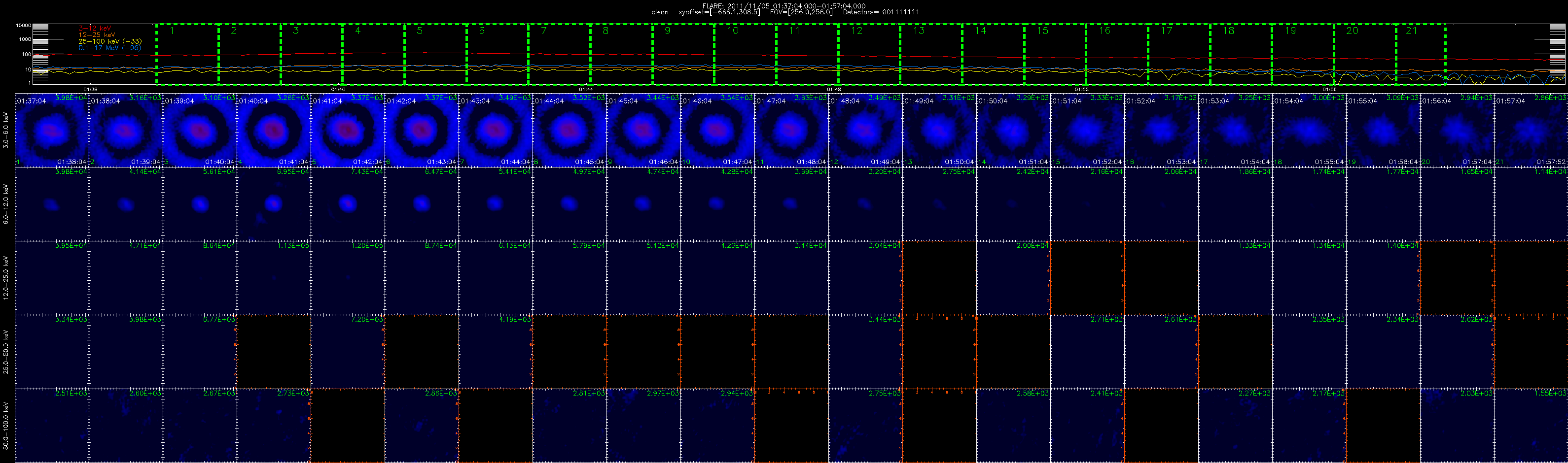Open 6-12 keV image with peak 7.43E+04
Image resolution: width=1568 pixels, height=463 pixels.
coord(348,204)
